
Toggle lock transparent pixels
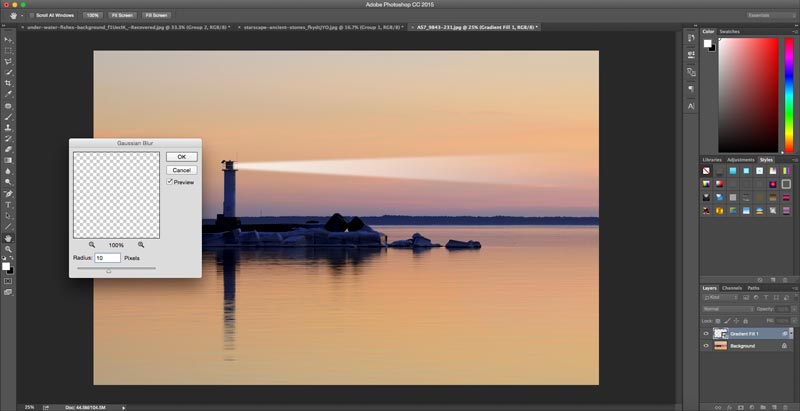(718, 321)
